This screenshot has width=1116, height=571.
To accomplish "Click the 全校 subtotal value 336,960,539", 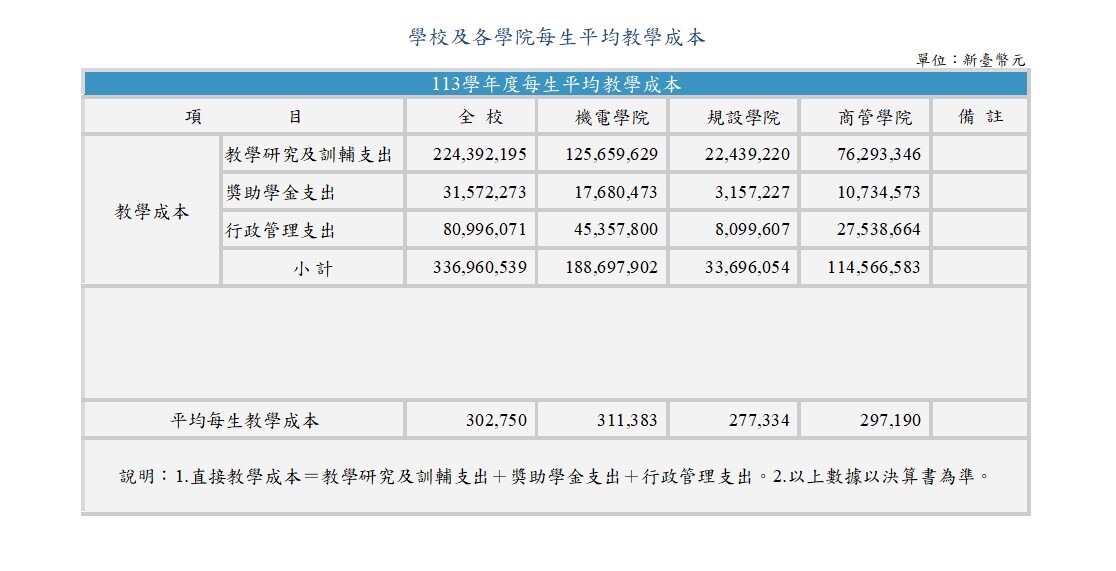I will tap(480, 269).
